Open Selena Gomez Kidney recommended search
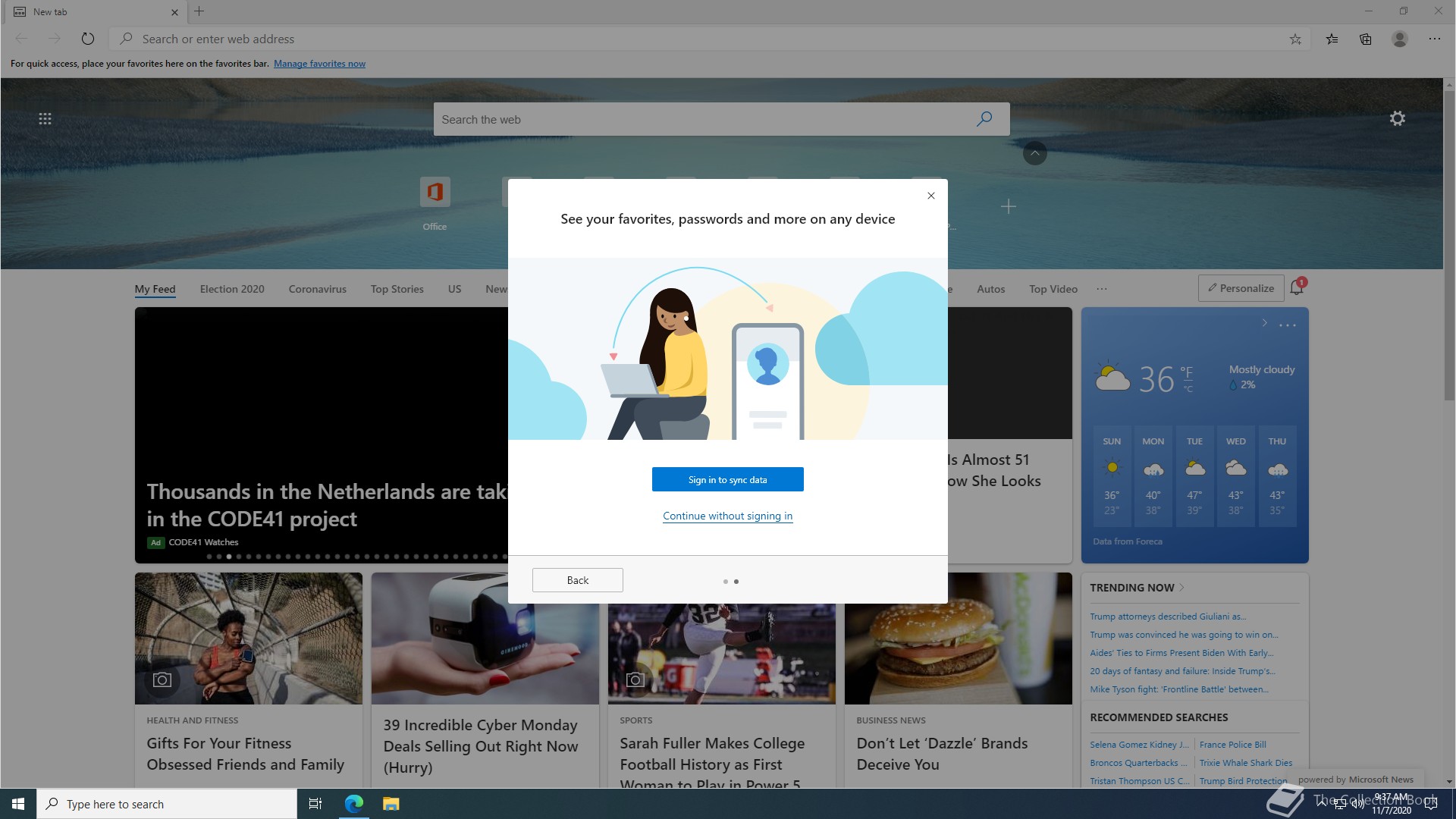This screenshot has height=819, width=1456. point(1139,745)
